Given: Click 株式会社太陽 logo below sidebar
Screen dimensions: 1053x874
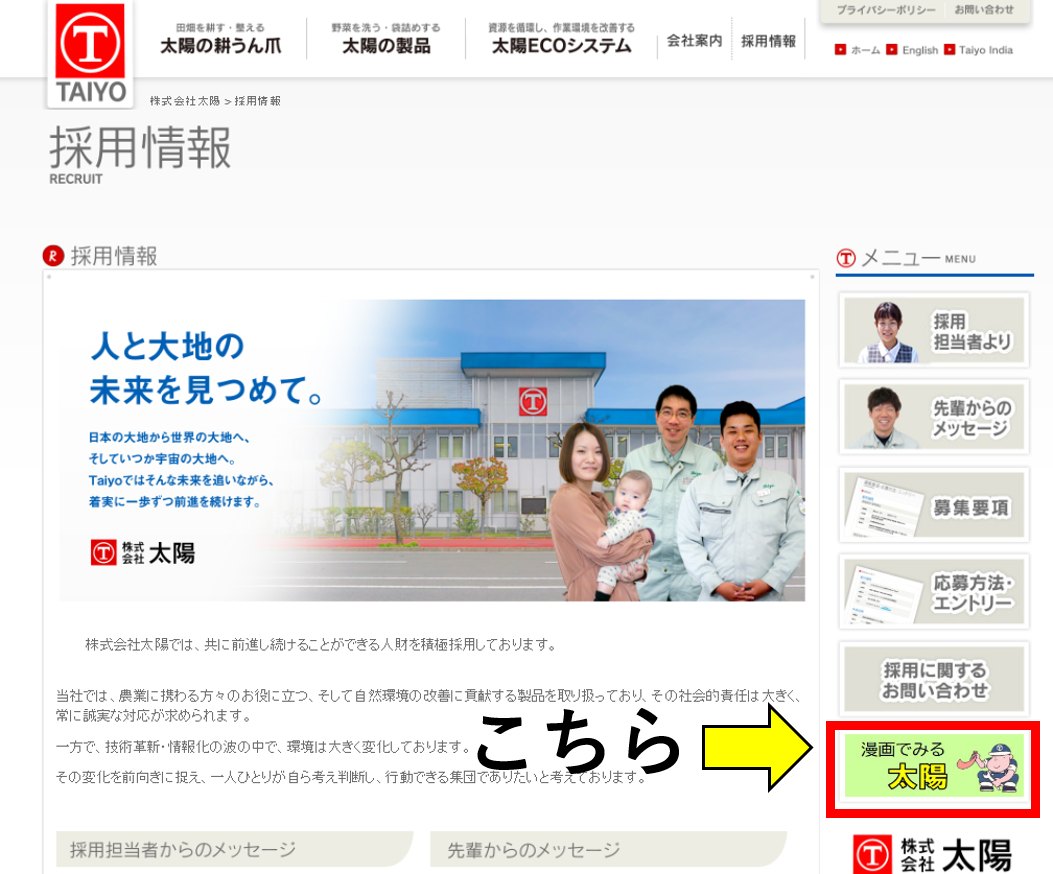Looking at the screenshot, I should click(932, 855).
